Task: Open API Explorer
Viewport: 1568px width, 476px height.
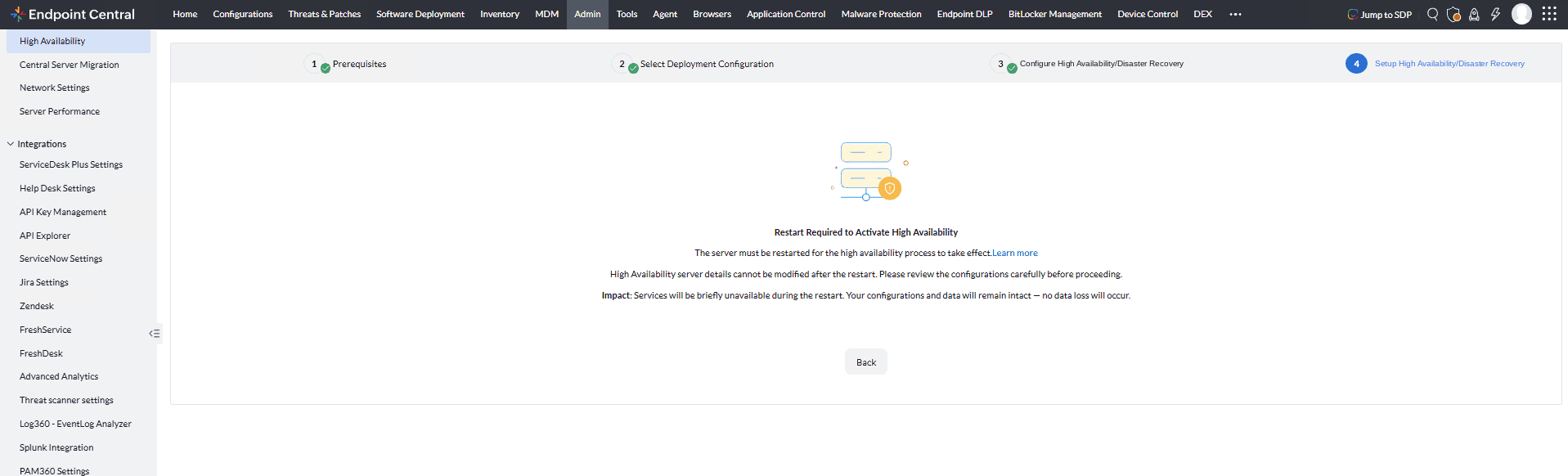Action: tap(45, 236)
